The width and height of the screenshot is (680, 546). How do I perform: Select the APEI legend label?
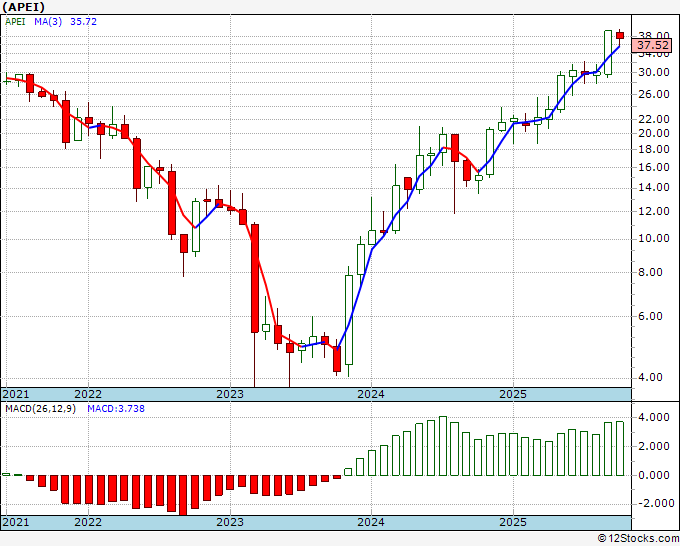pos(15,21)
